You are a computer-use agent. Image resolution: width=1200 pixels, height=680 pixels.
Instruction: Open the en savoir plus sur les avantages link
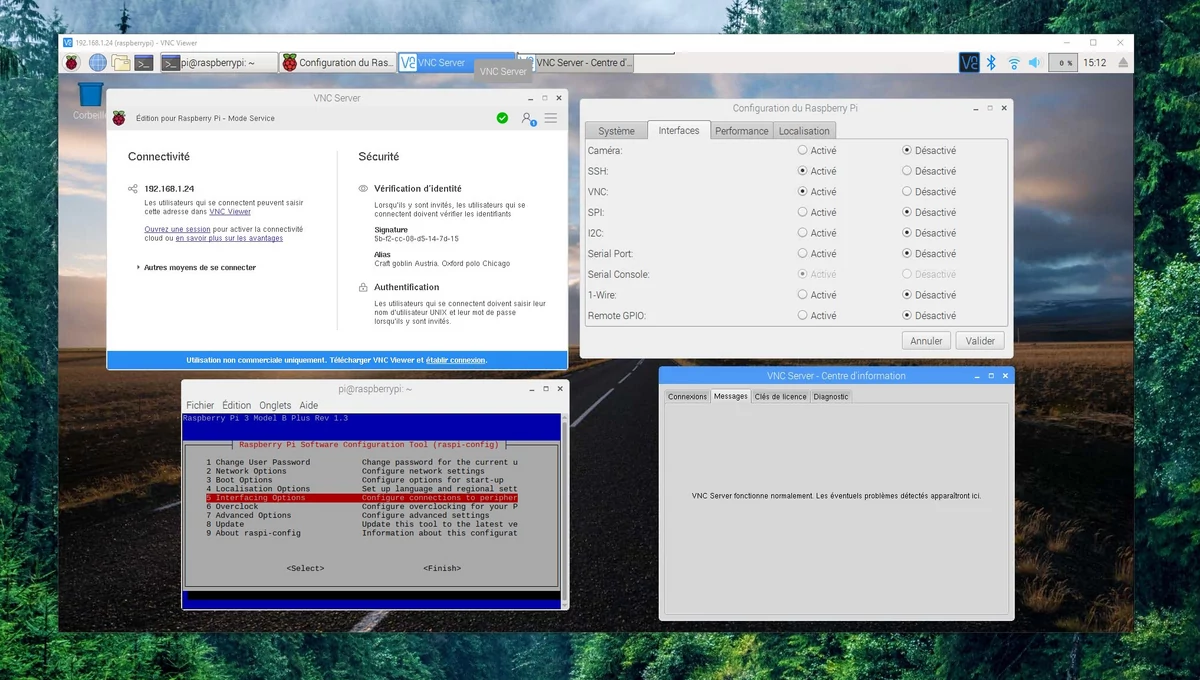pyautogui.click(x=229, y=238)
